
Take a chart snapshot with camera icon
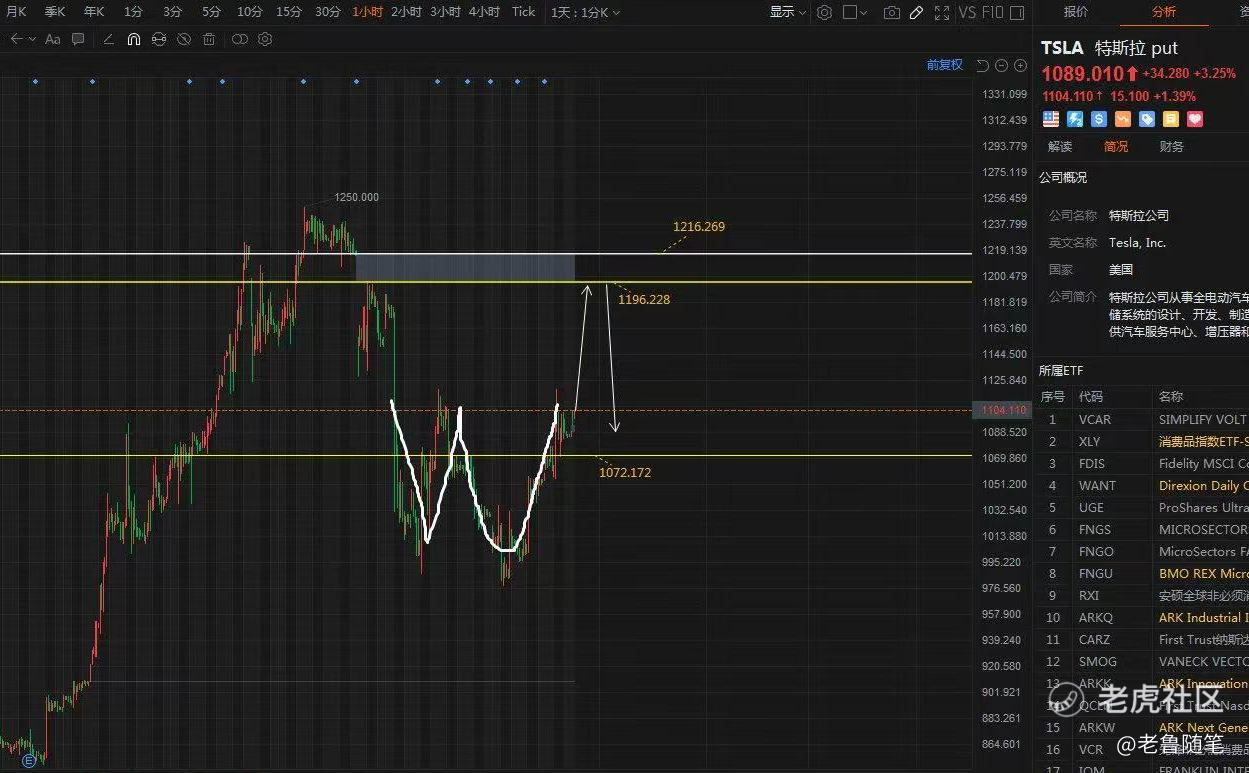[891, 12]
